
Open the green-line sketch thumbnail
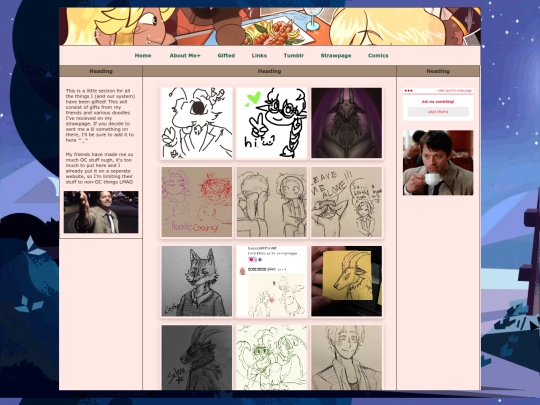pos(272,357)
